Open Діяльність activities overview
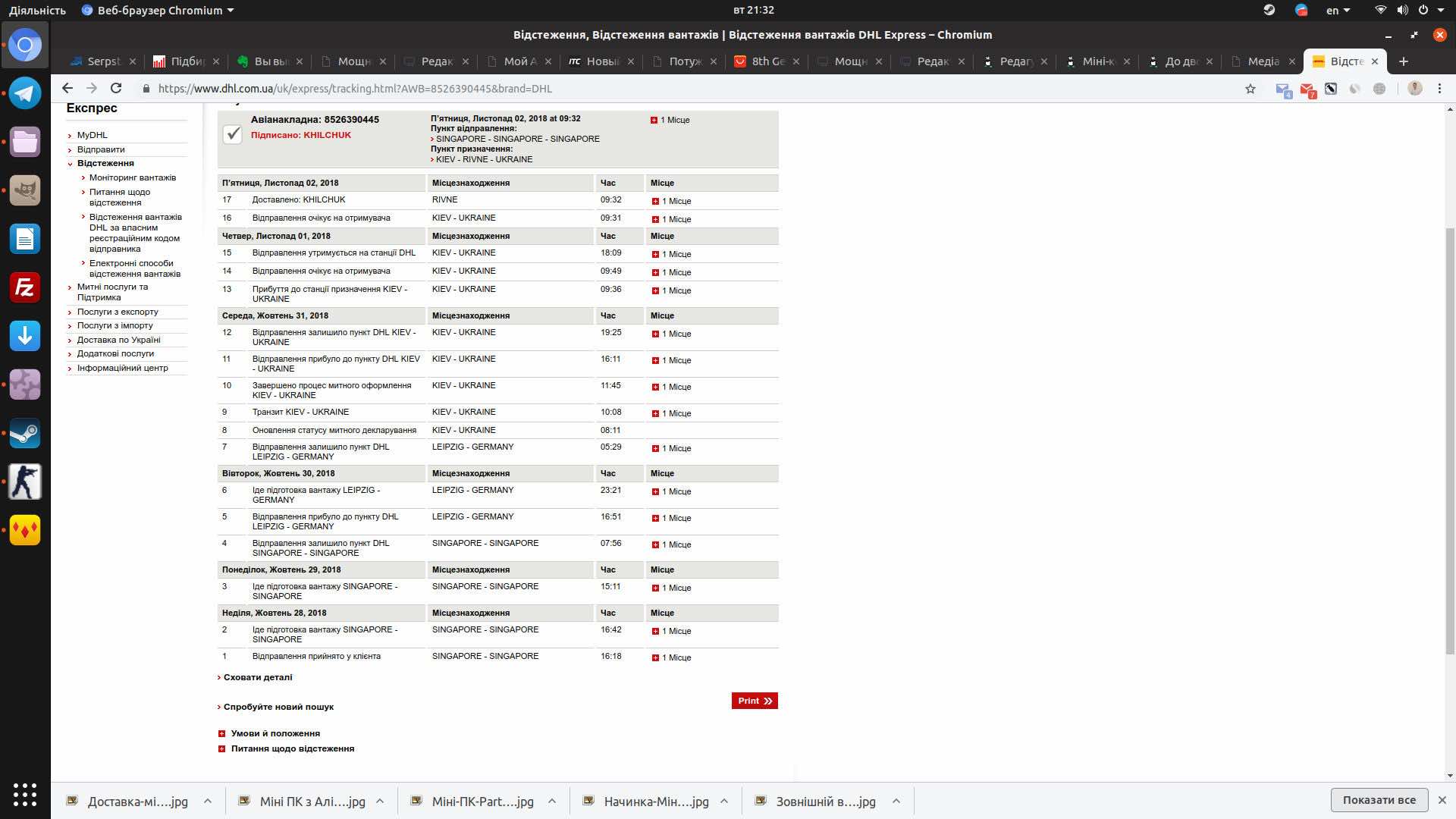Image resolution: width=1456 pixels, height=819 pixels. (37, 10)
